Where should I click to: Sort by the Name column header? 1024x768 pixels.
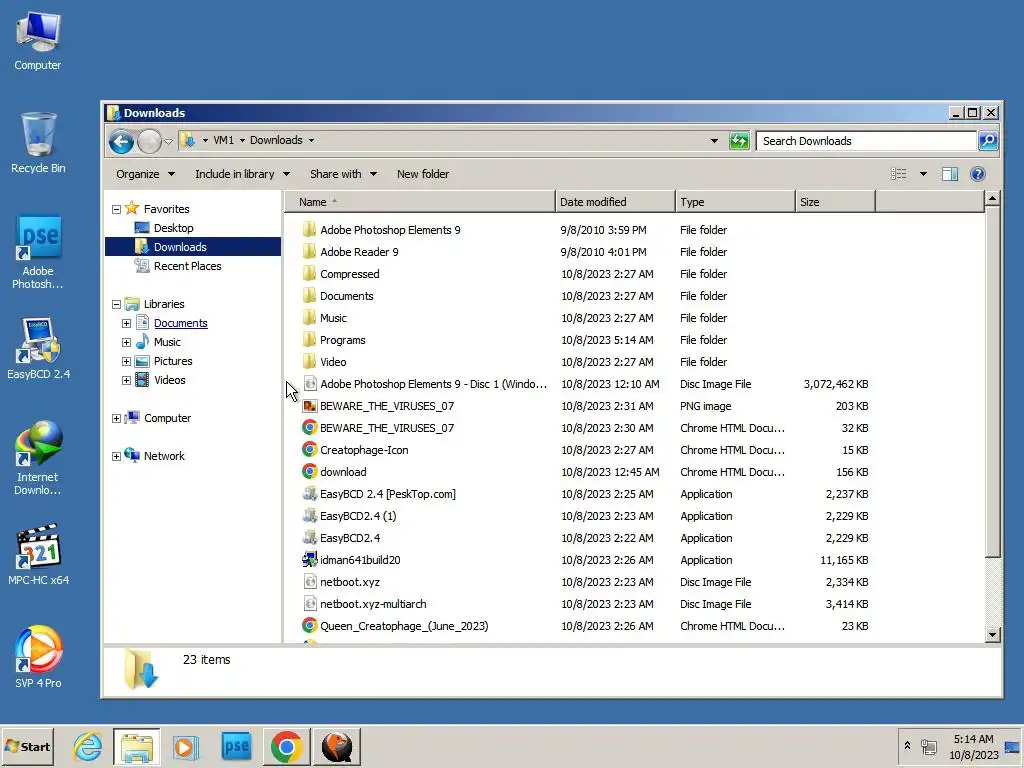click(x=419, y=202)
